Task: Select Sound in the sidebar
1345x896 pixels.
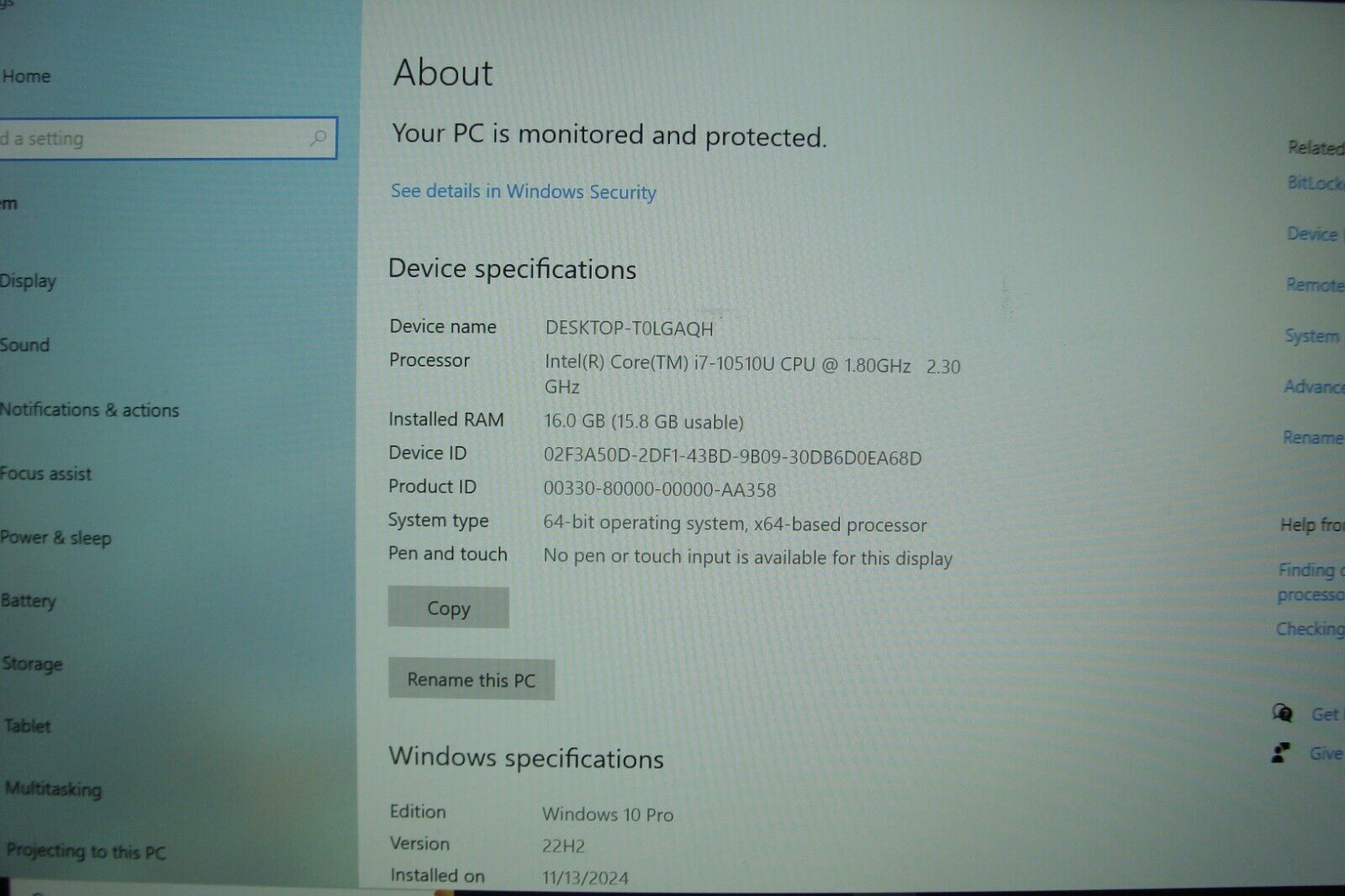Action: point(25,345)
